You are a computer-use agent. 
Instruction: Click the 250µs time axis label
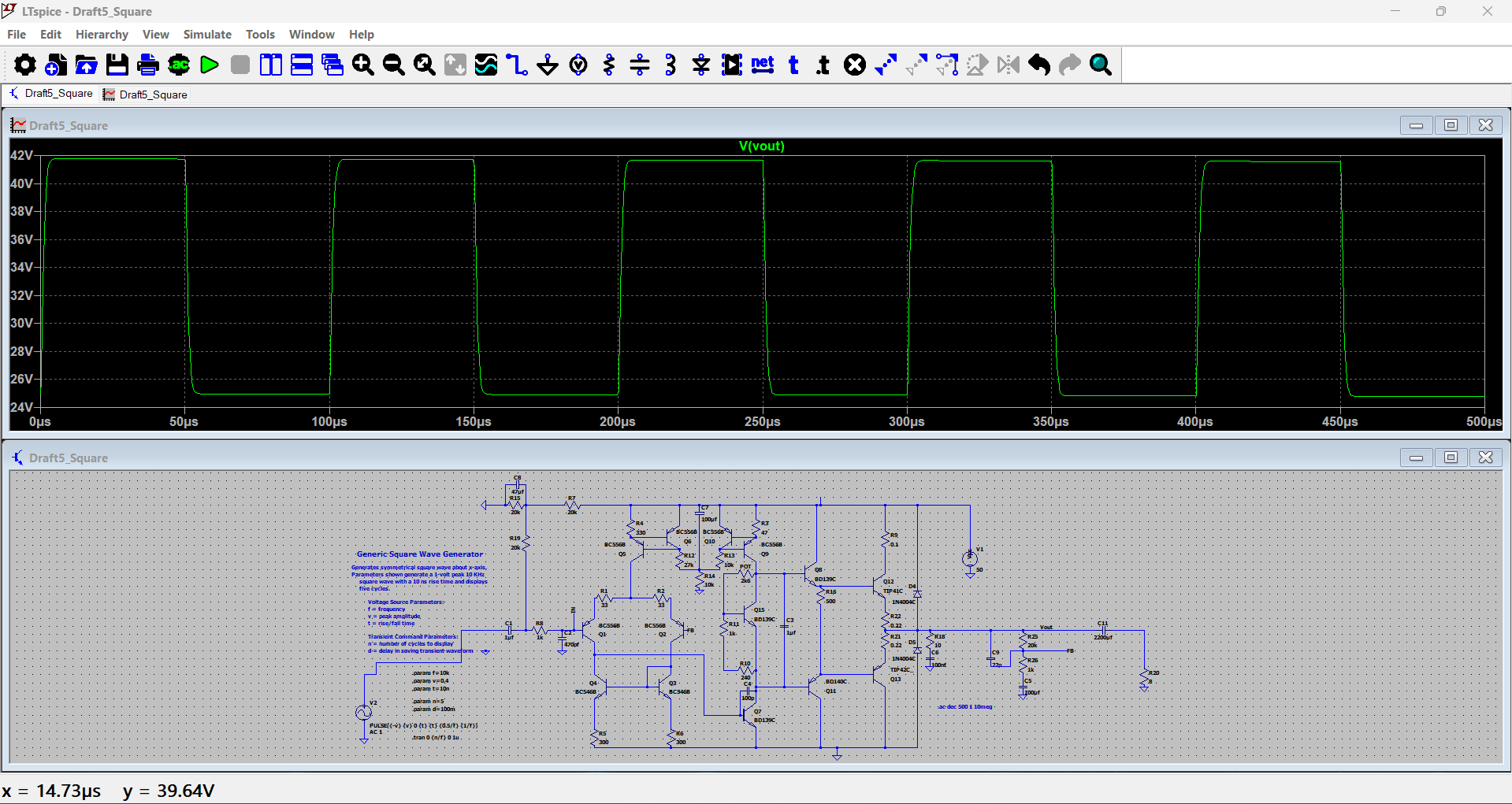763,422
